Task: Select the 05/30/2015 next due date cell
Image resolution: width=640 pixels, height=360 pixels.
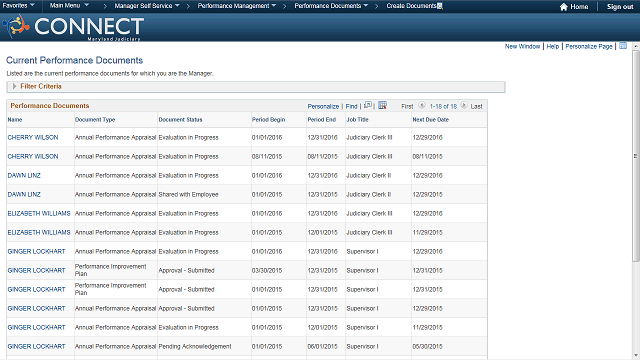Action: [x=427, y=346]
